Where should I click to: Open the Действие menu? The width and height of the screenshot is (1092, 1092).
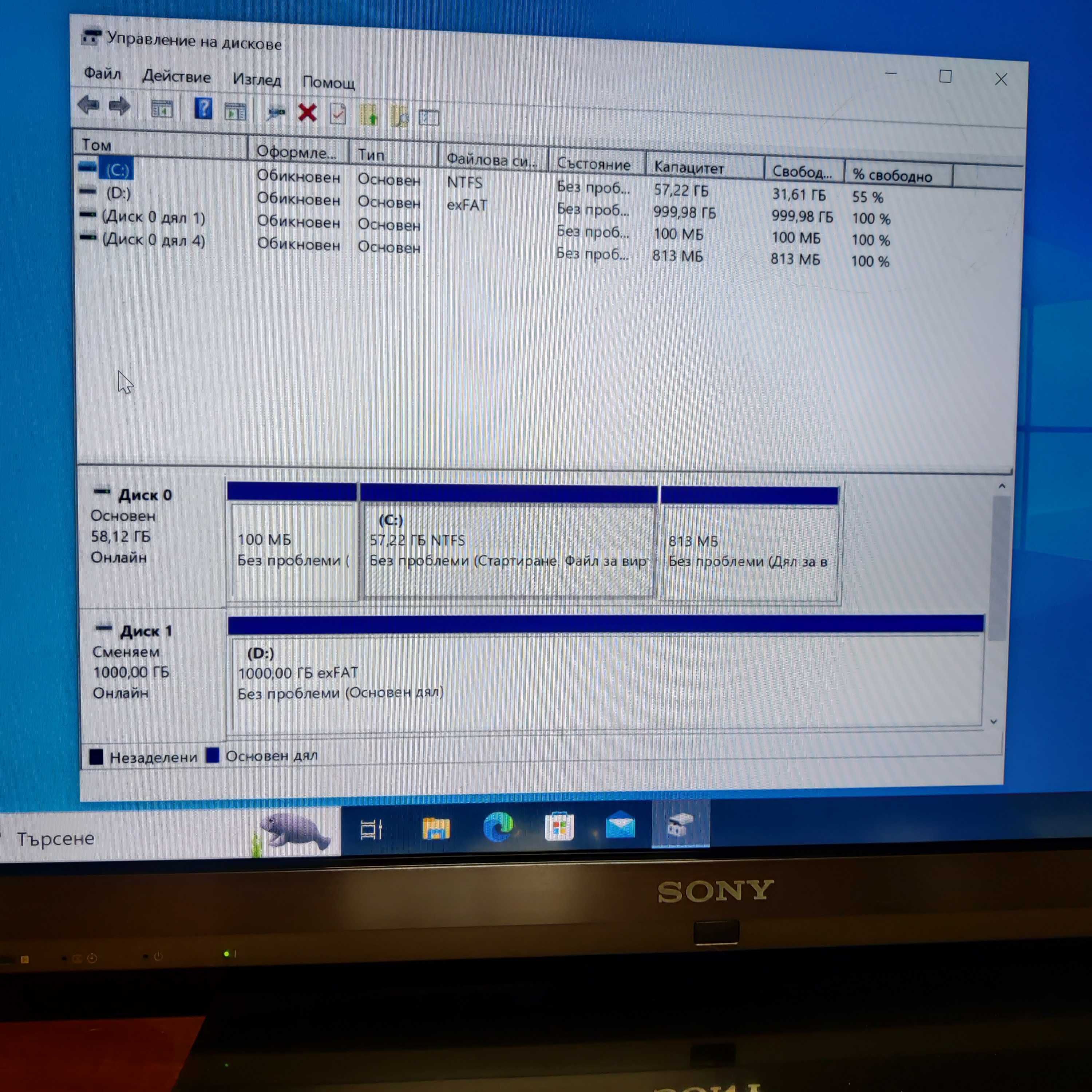click(x=176, y=76)
